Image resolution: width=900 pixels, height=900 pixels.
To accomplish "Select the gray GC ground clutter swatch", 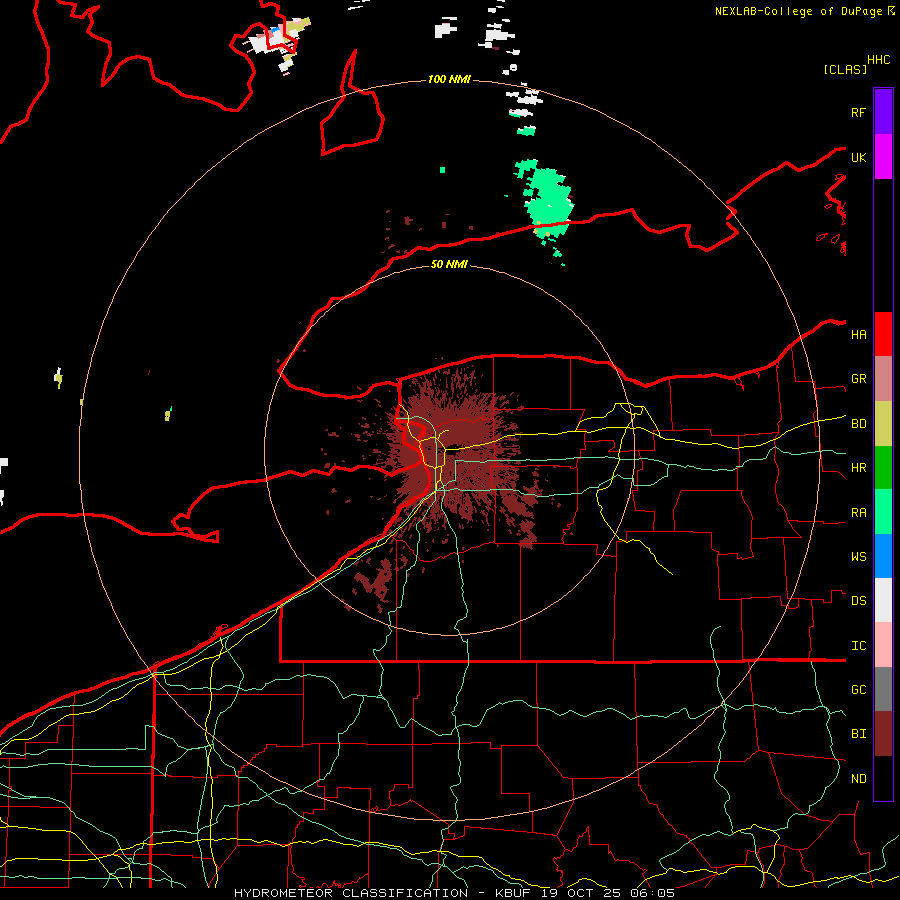I will pyautogui.click(x=883, y=689).
